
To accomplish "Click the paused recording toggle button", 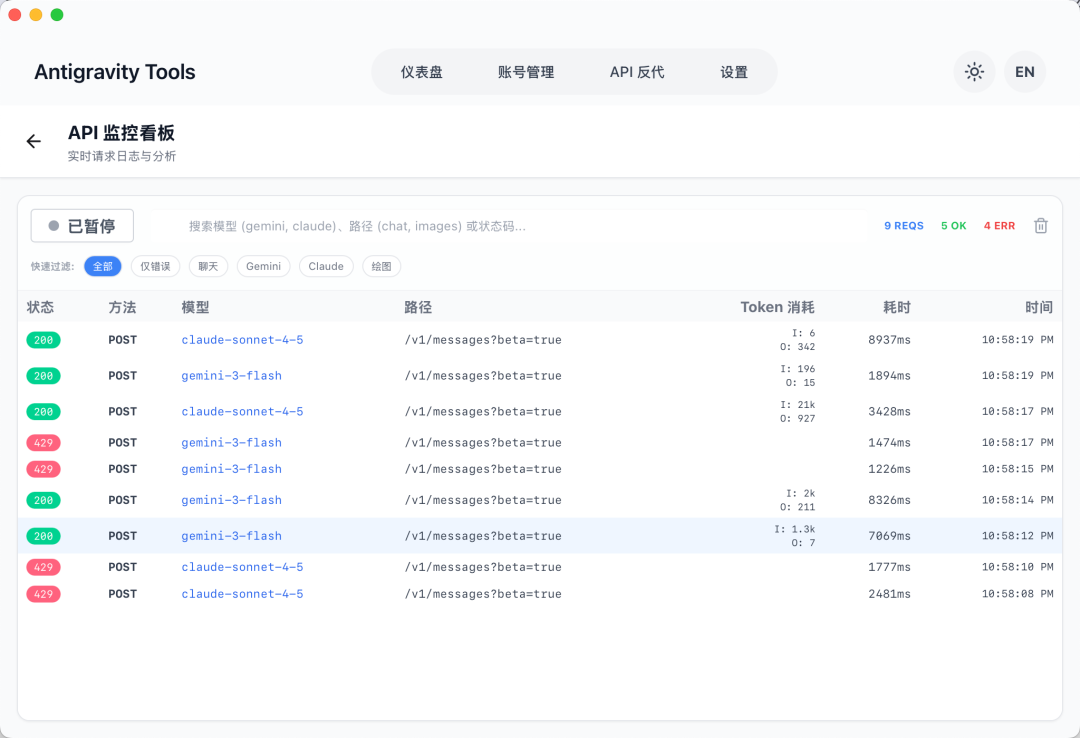I will 82,226.
